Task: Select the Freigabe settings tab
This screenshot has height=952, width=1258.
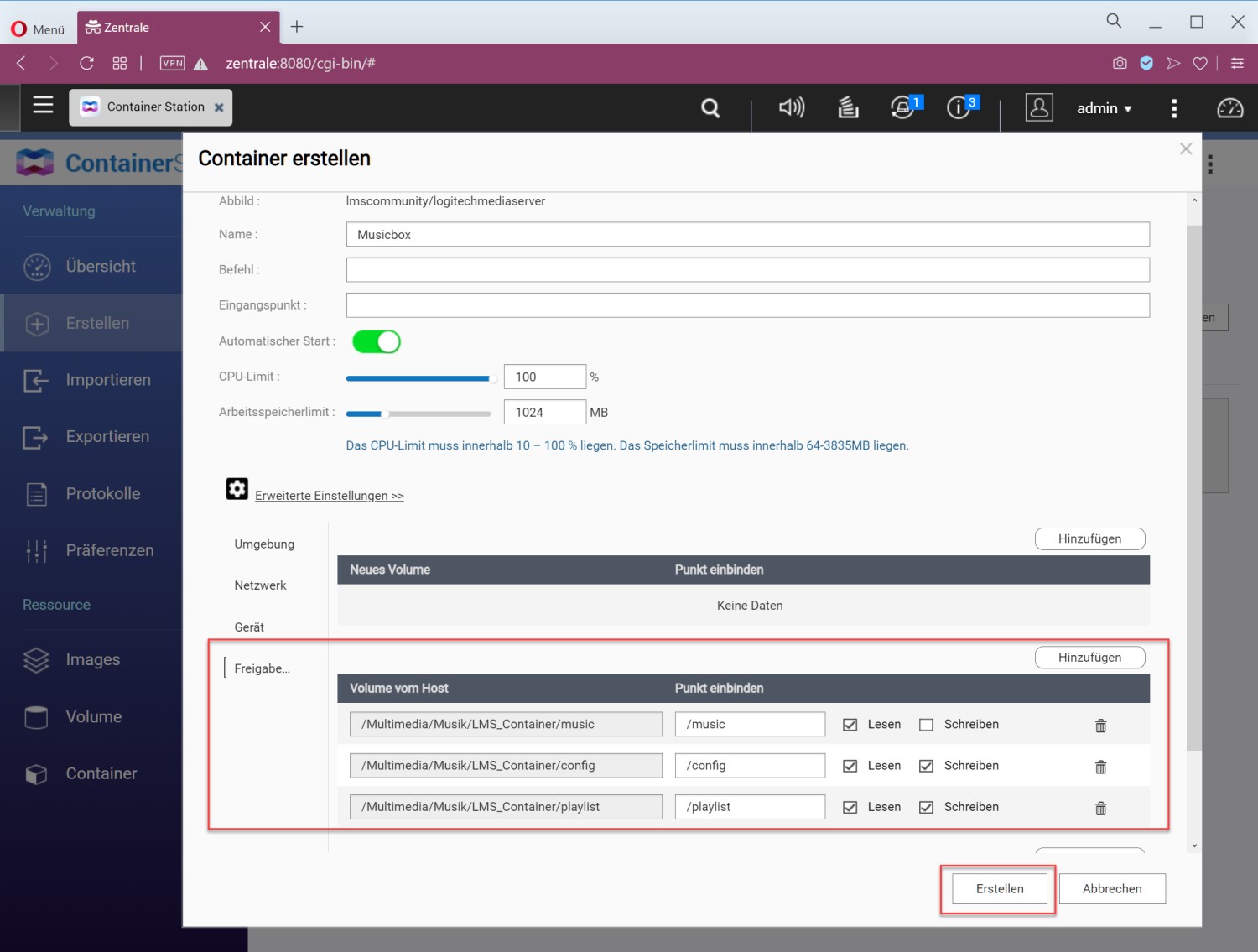Action: 262,668
